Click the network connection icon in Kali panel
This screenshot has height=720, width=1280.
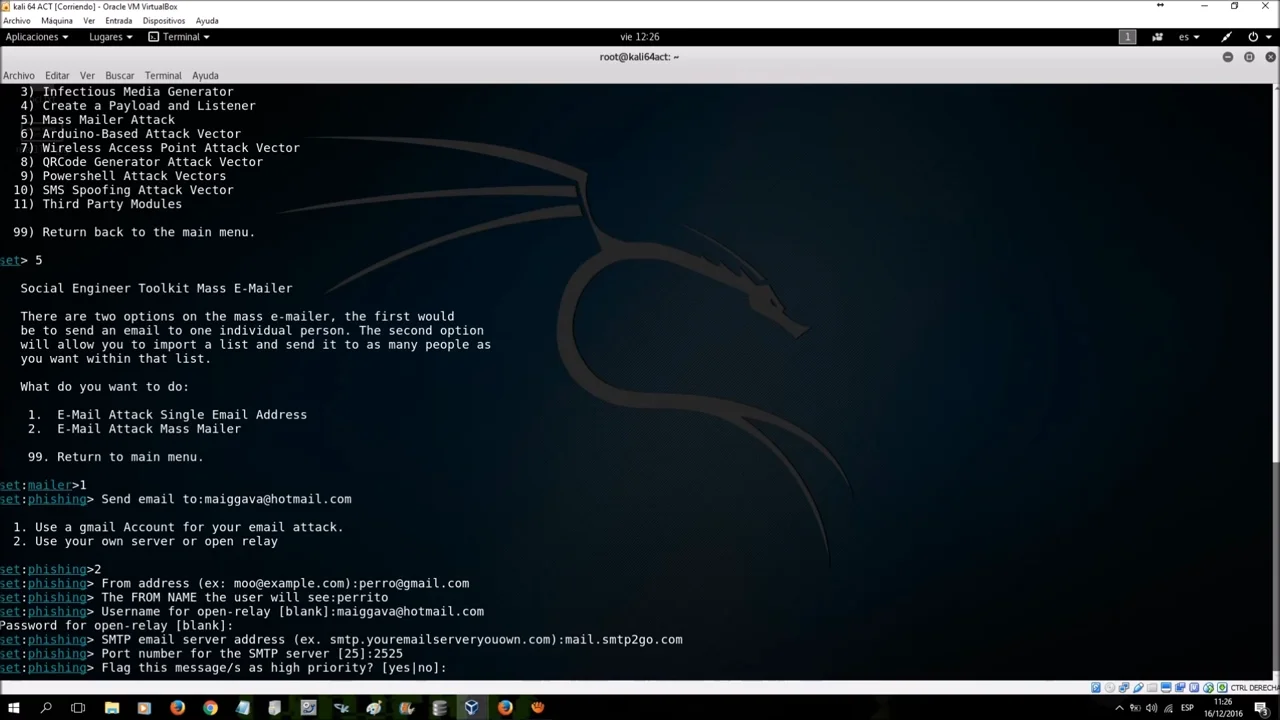coord(1226,37)
